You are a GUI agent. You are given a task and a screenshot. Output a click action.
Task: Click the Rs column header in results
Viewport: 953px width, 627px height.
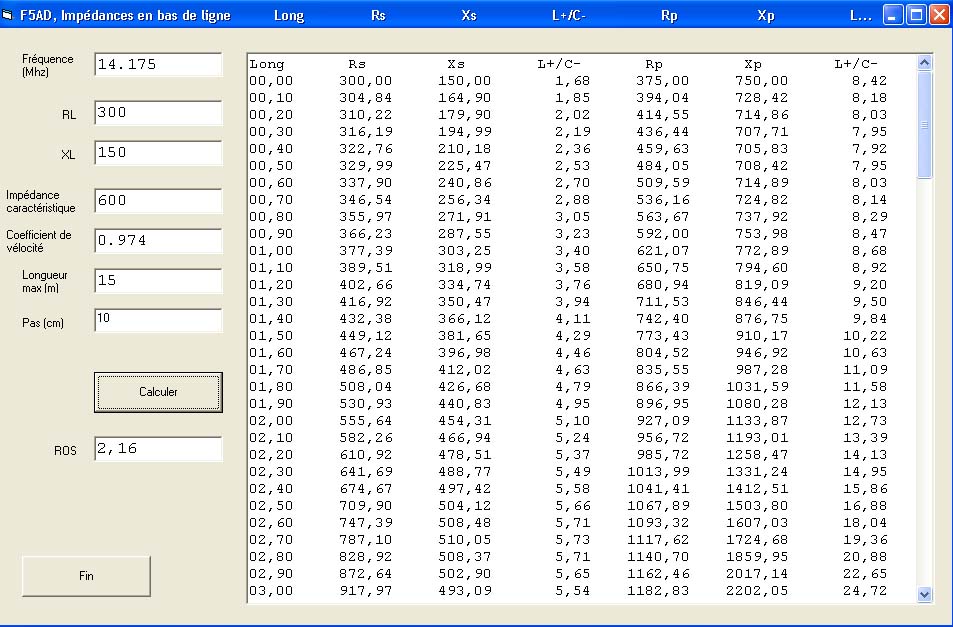(x=357, y=64)
